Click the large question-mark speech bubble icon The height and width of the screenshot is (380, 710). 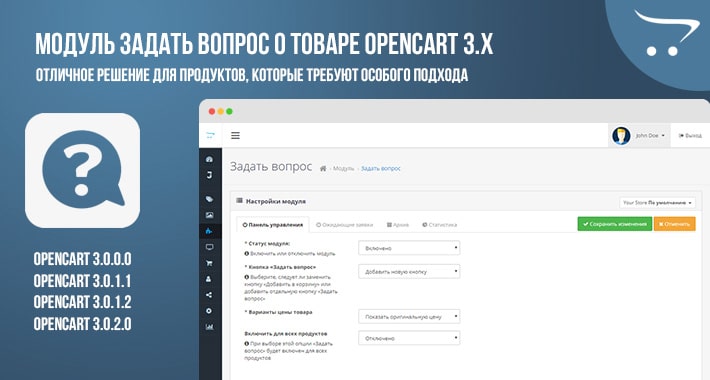tap(82, 170)
